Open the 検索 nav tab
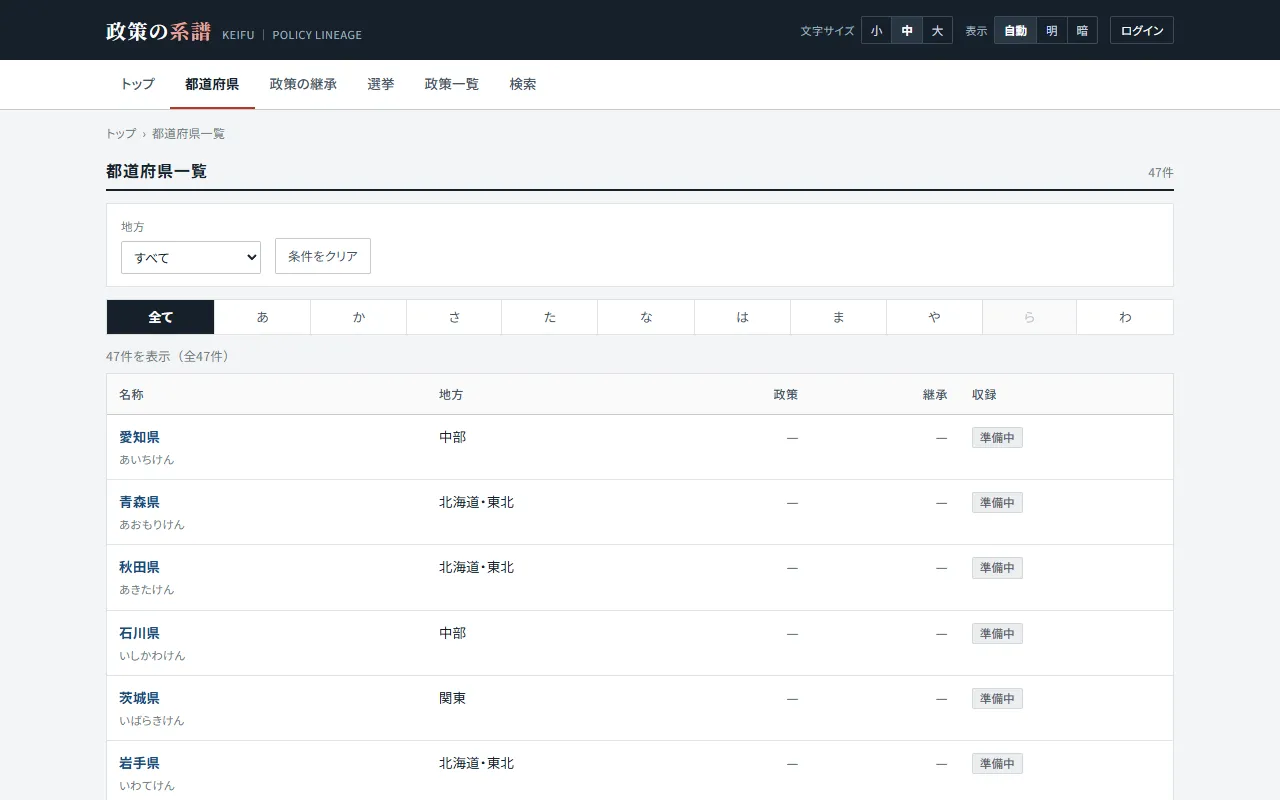This screenshot has width=1280, height=800. click(x=523, y=84)
